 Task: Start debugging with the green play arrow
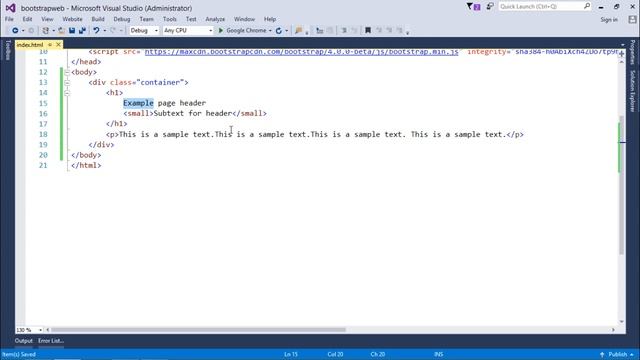[221, 31]
